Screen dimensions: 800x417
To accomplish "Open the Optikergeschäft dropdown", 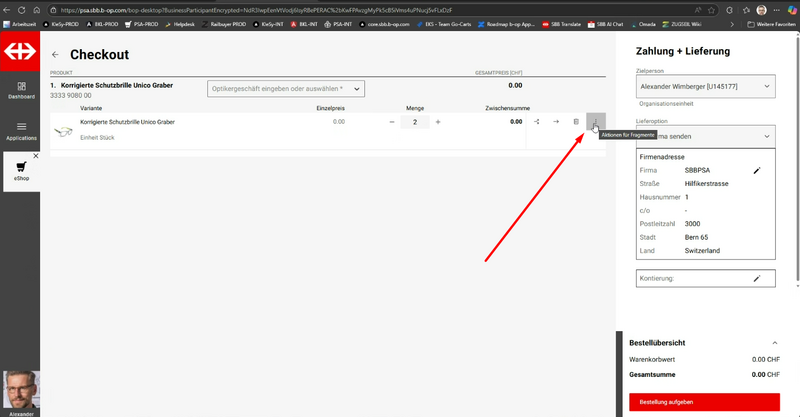I will click(x=286, y=89).
